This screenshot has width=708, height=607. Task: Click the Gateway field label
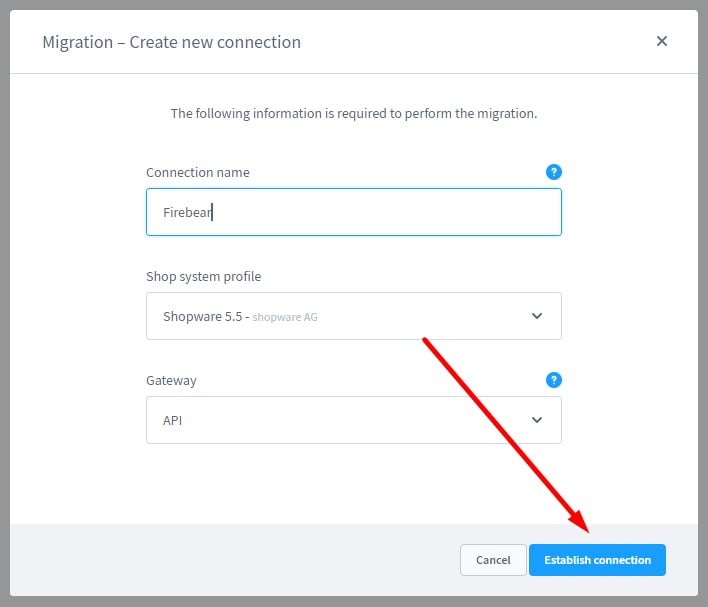171,380
